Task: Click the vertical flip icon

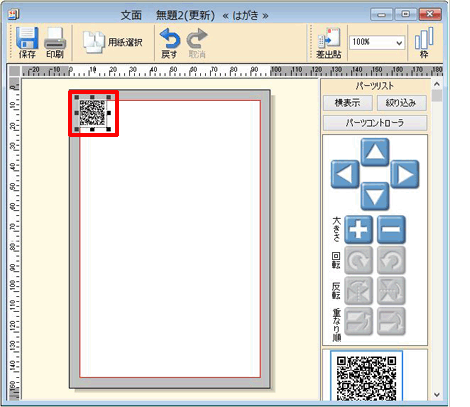Action: tap(391, 291)
